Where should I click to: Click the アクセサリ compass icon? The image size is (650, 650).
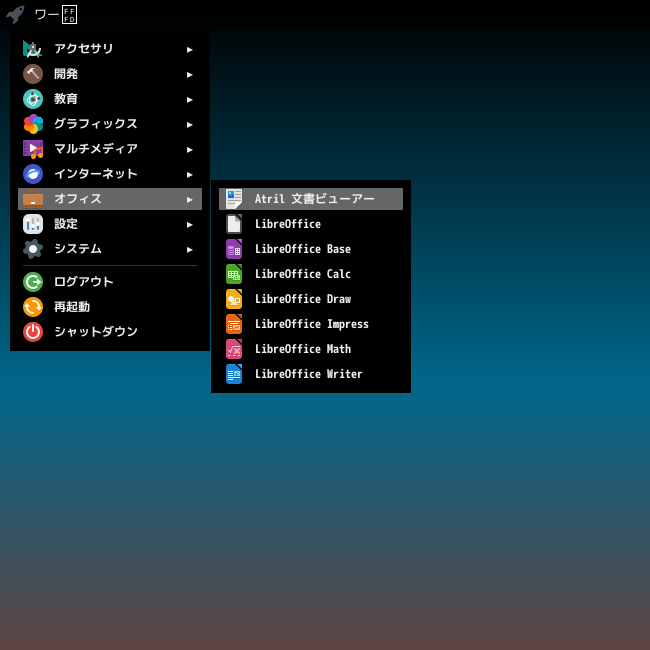click(x=33, y=49)
